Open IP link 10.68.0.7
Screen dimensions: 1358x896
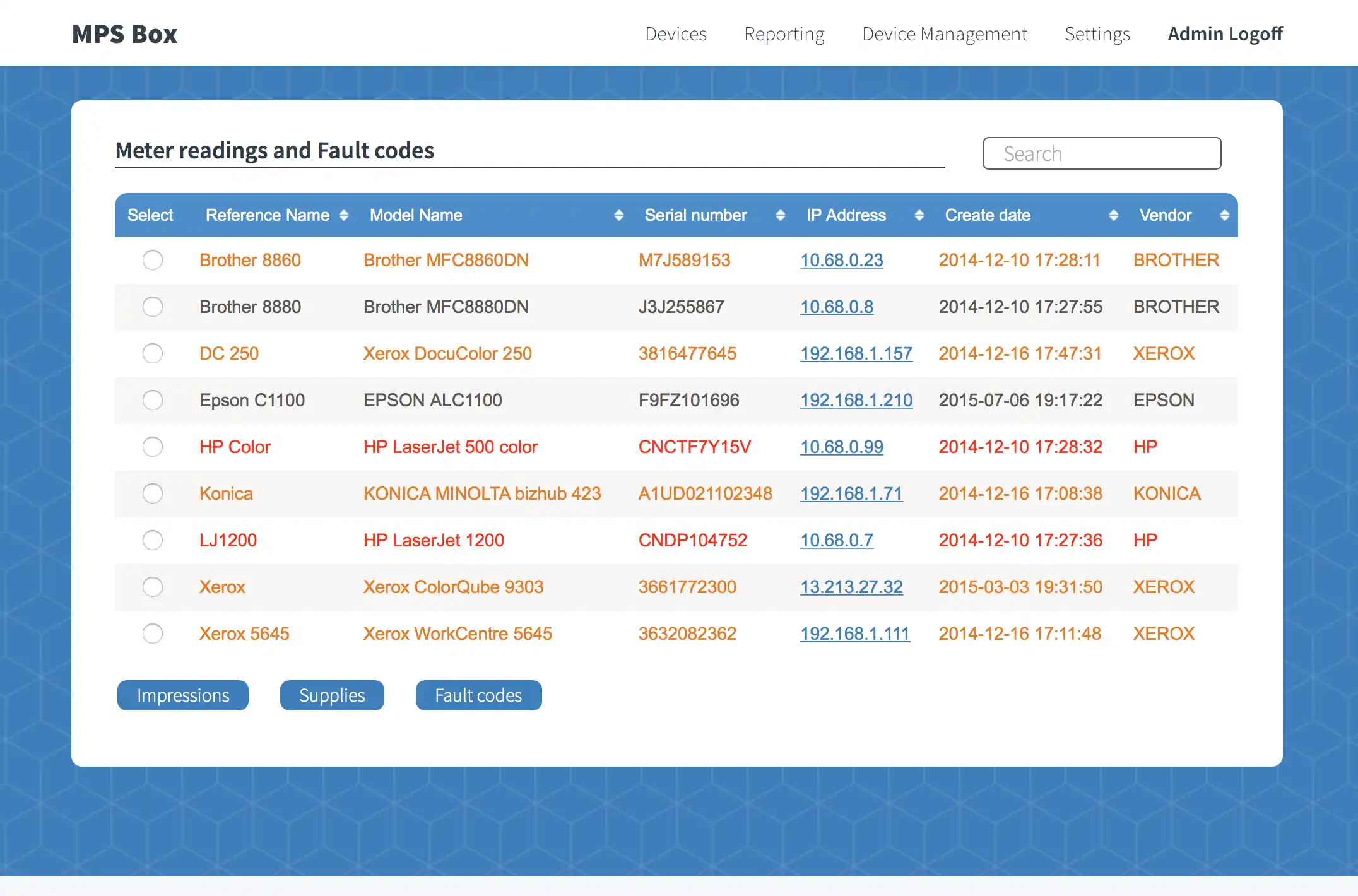[x=837, y=540]
